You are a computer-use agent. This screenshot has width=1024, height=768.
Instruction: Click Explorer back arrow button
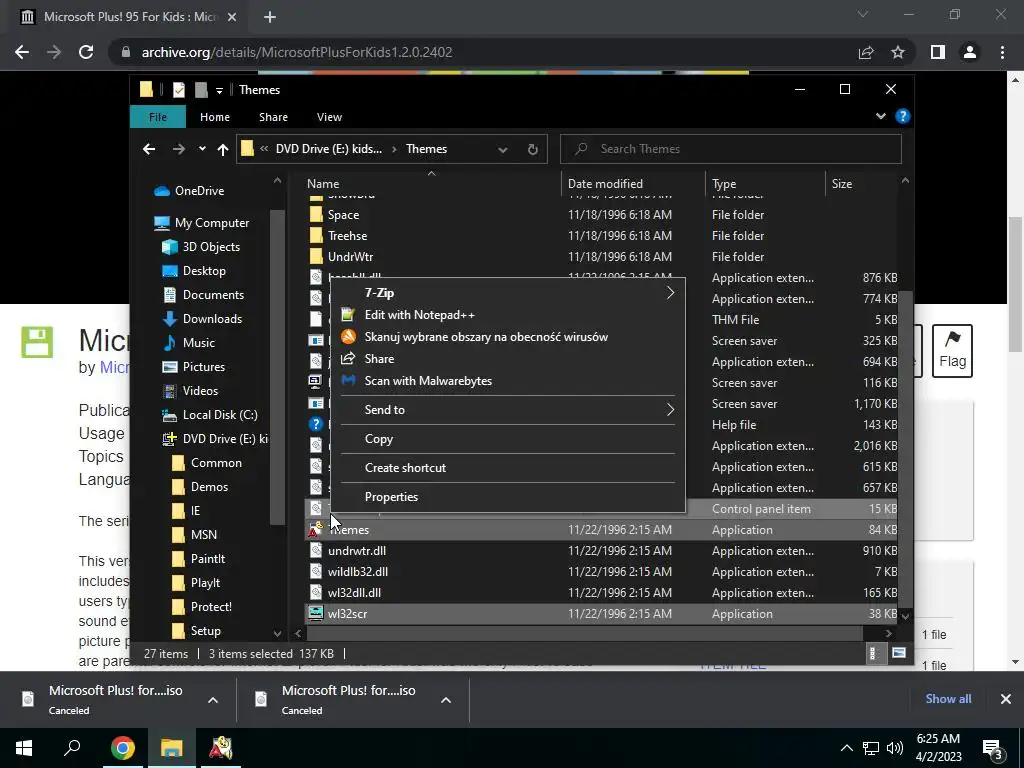149,150
